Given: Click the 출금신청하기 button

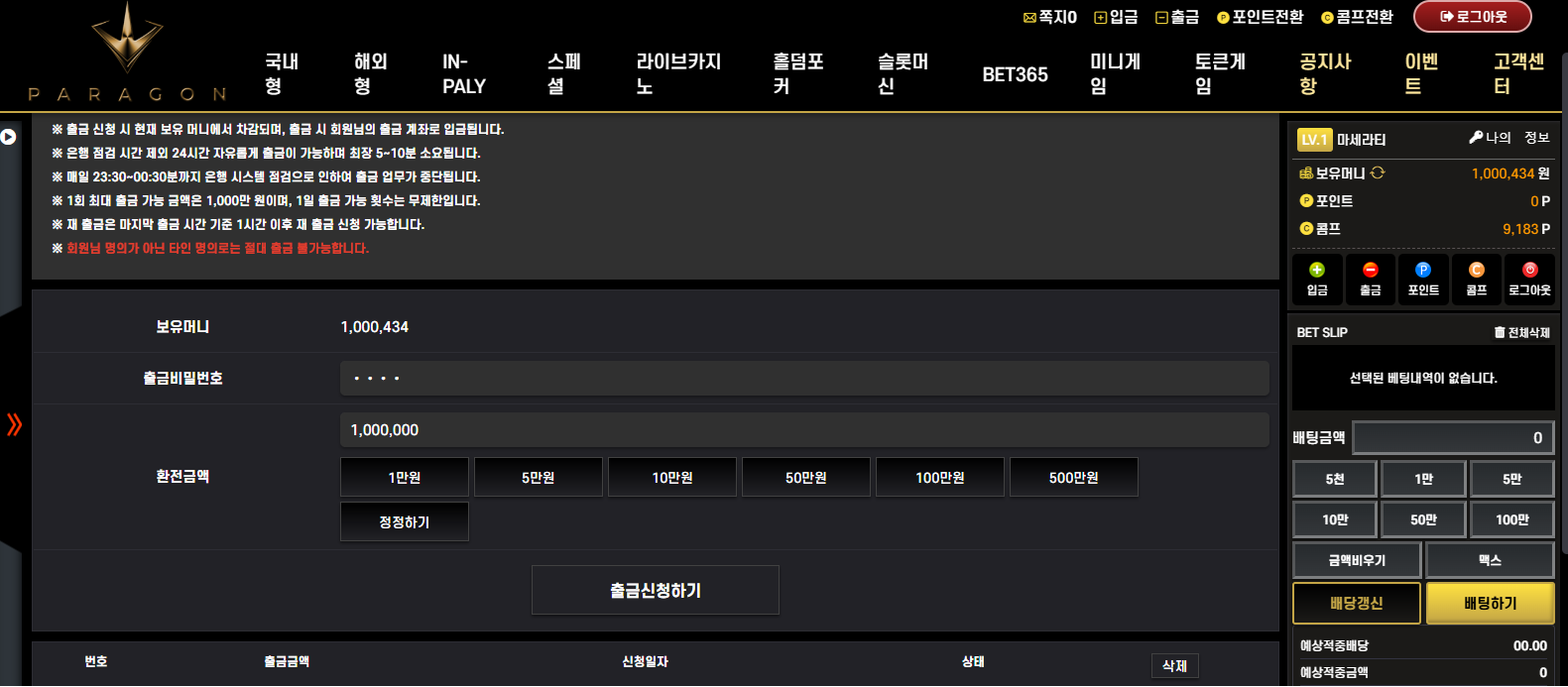Looking at the screenshot, I should pos(655,591).
